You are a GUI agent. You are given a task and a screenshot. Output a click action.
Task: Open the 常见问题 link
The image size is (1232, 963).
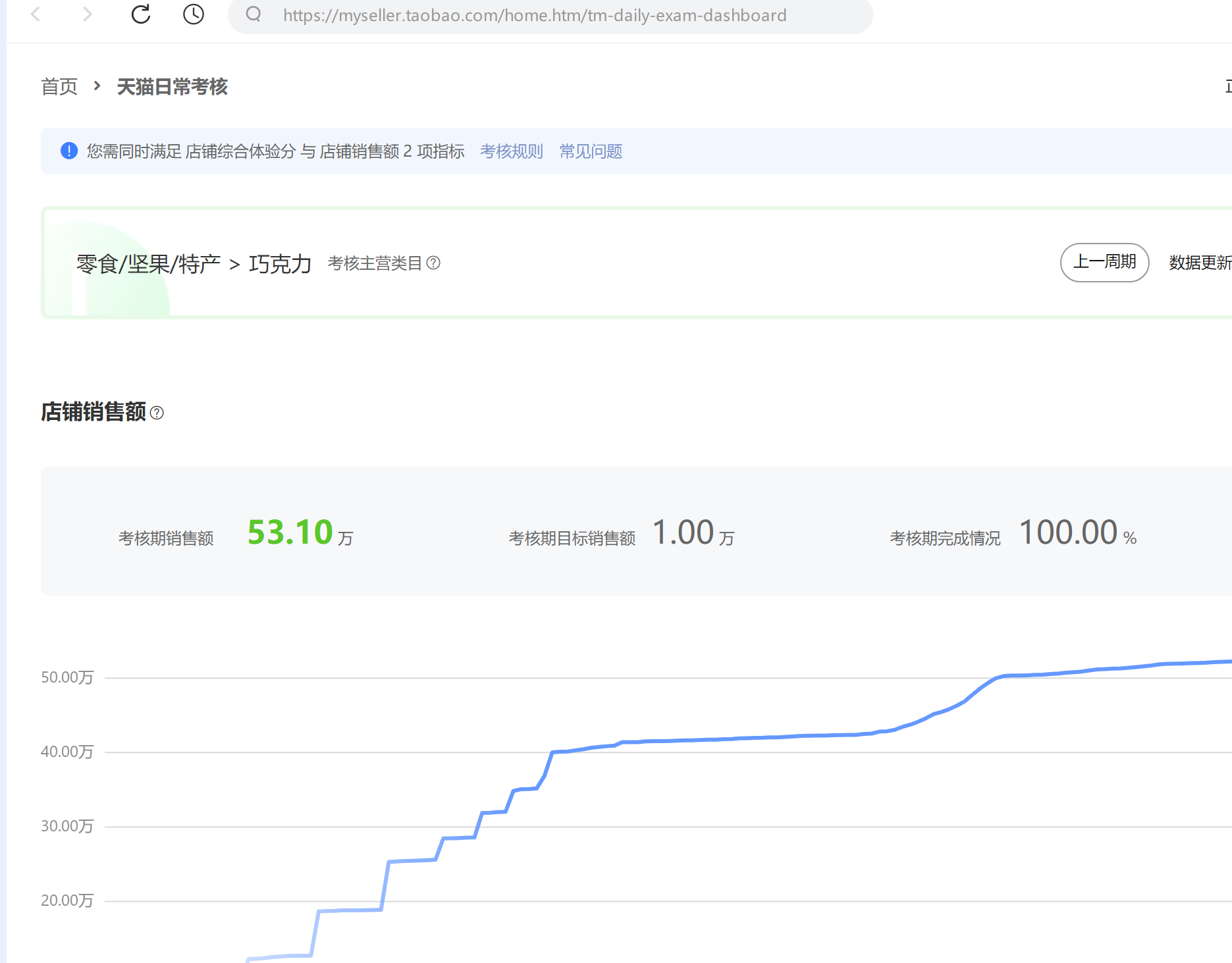591,151
